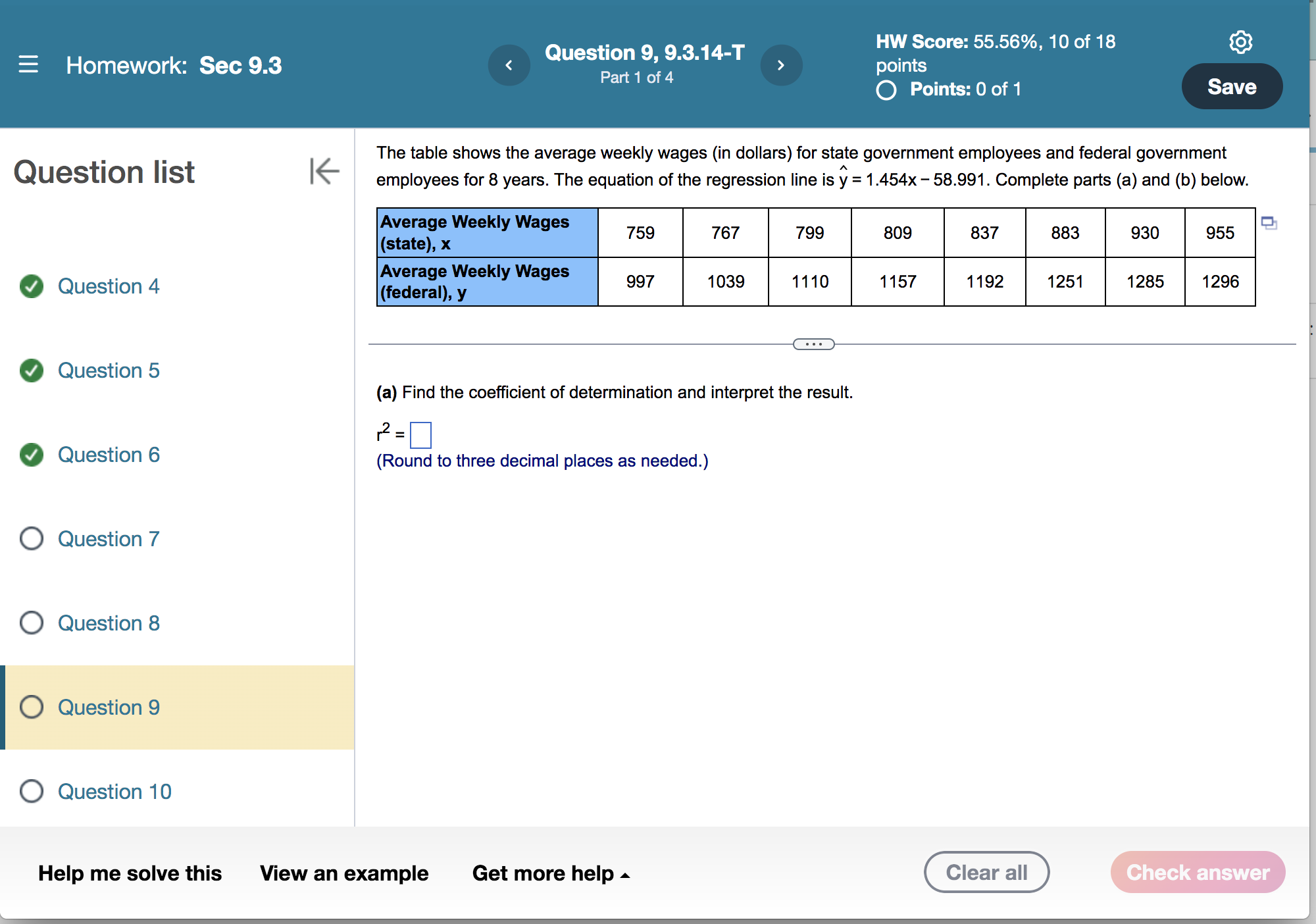This screenshot has width=1316, height=924.
Task: Open the hamburger menu icon
Action: [x=28, y=64]
